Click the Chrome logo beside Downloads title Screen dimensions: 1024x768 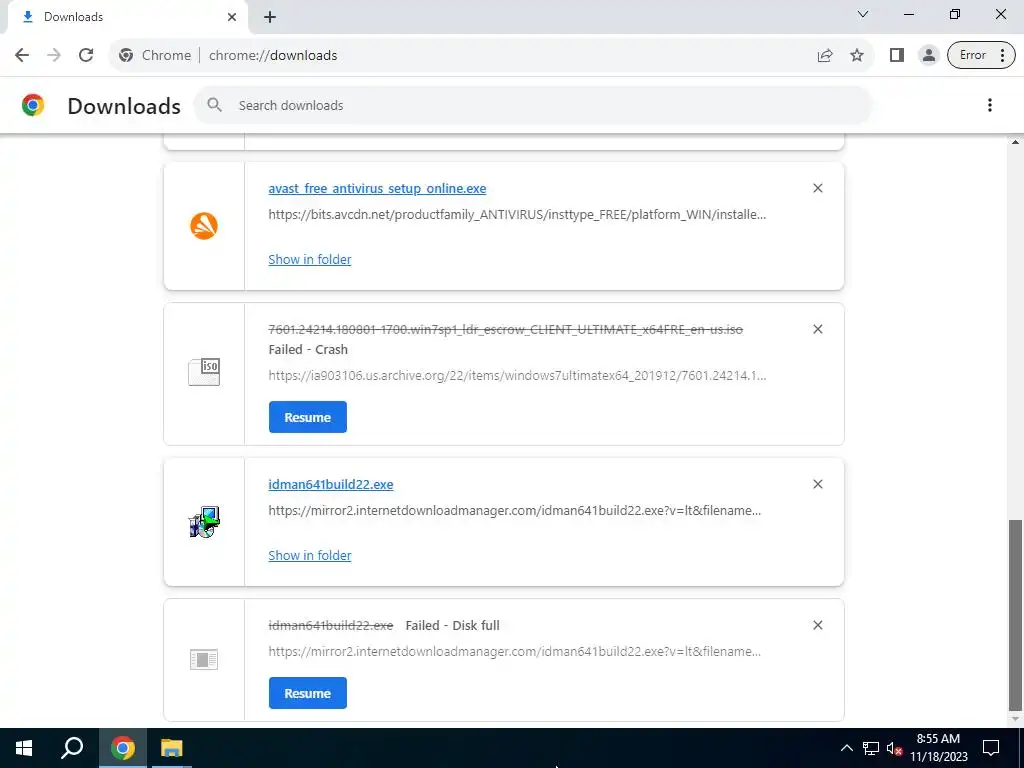pos(33,105)
